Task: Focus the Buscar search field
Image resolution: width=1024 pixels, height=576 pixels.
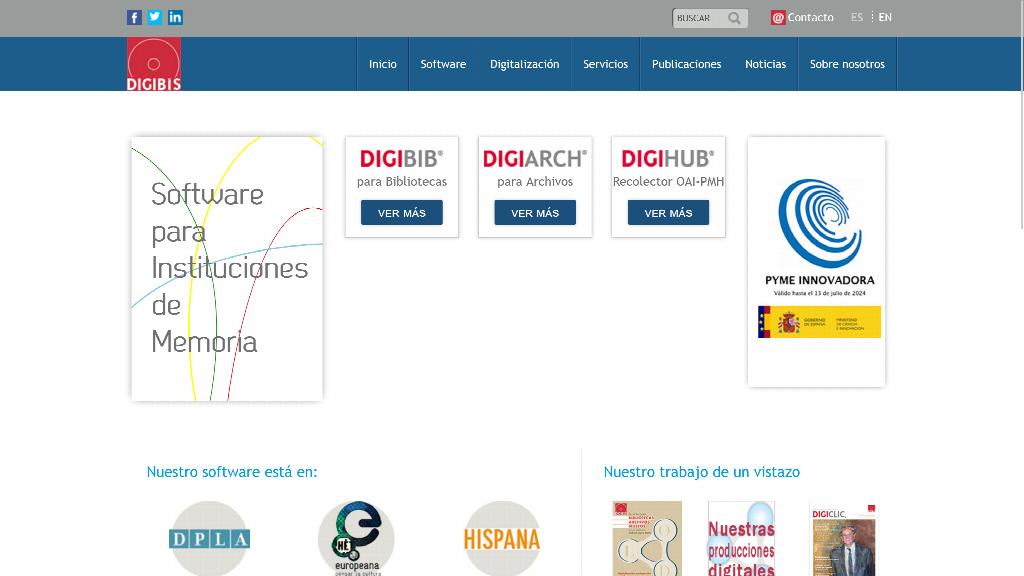Action: pos(700,18)
